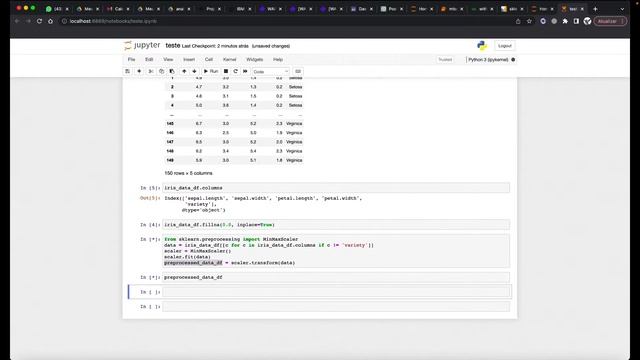Viewport: 640px width, 360px height.
Task: Select the iris_data_df.columns cell
Action: pyautogui.click(x=336, y=188)
